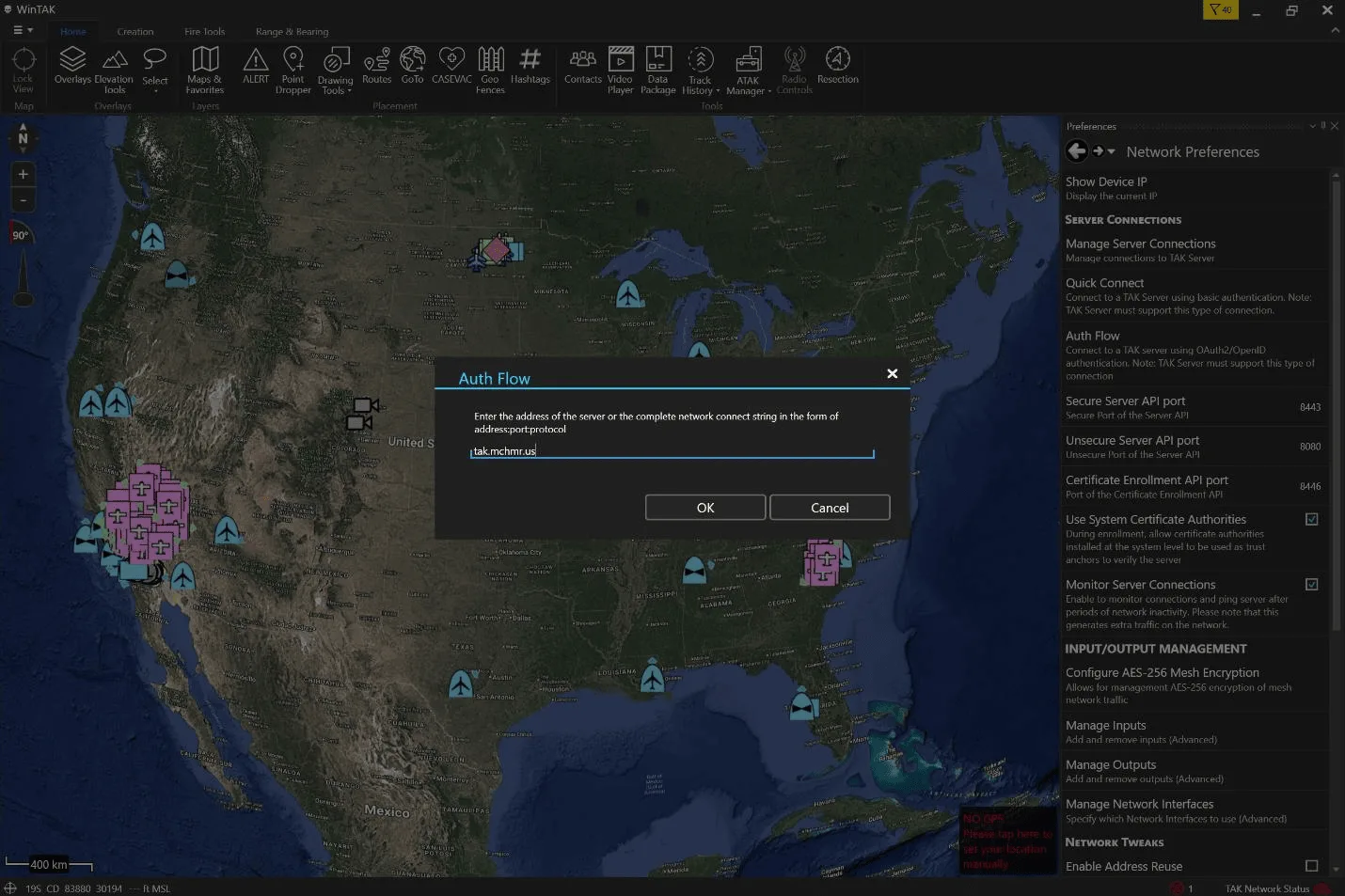This screenshot has height=896, width=1345.
Task: Open the Hashtags tool
Action: point(530,67)
